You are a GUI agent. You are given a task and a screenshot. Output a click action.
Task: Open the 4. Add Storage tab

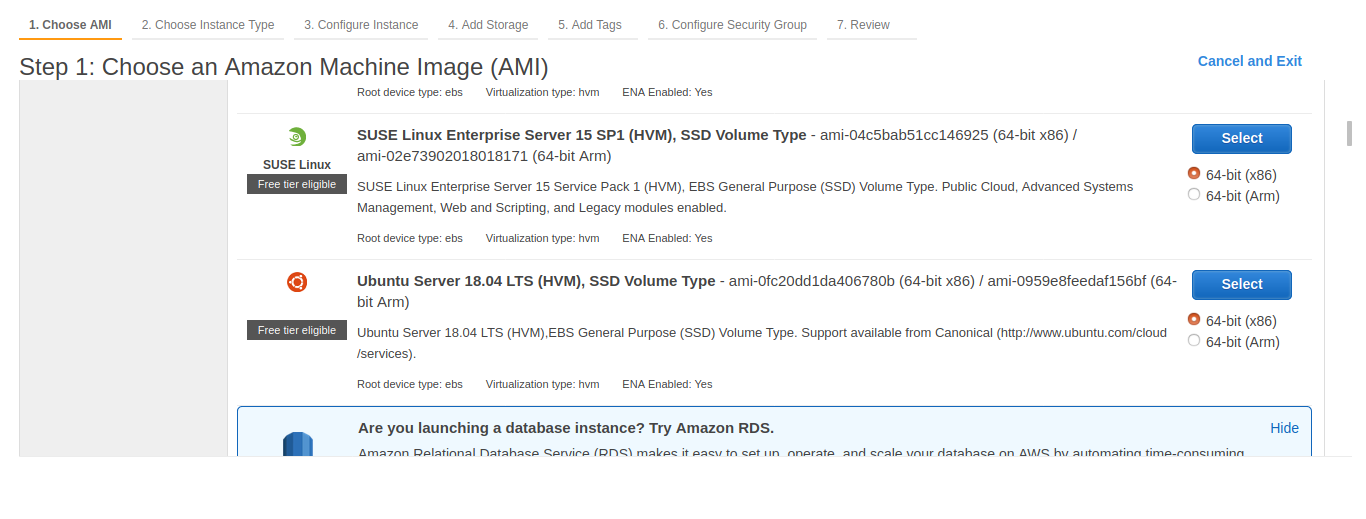coord(488,25)
